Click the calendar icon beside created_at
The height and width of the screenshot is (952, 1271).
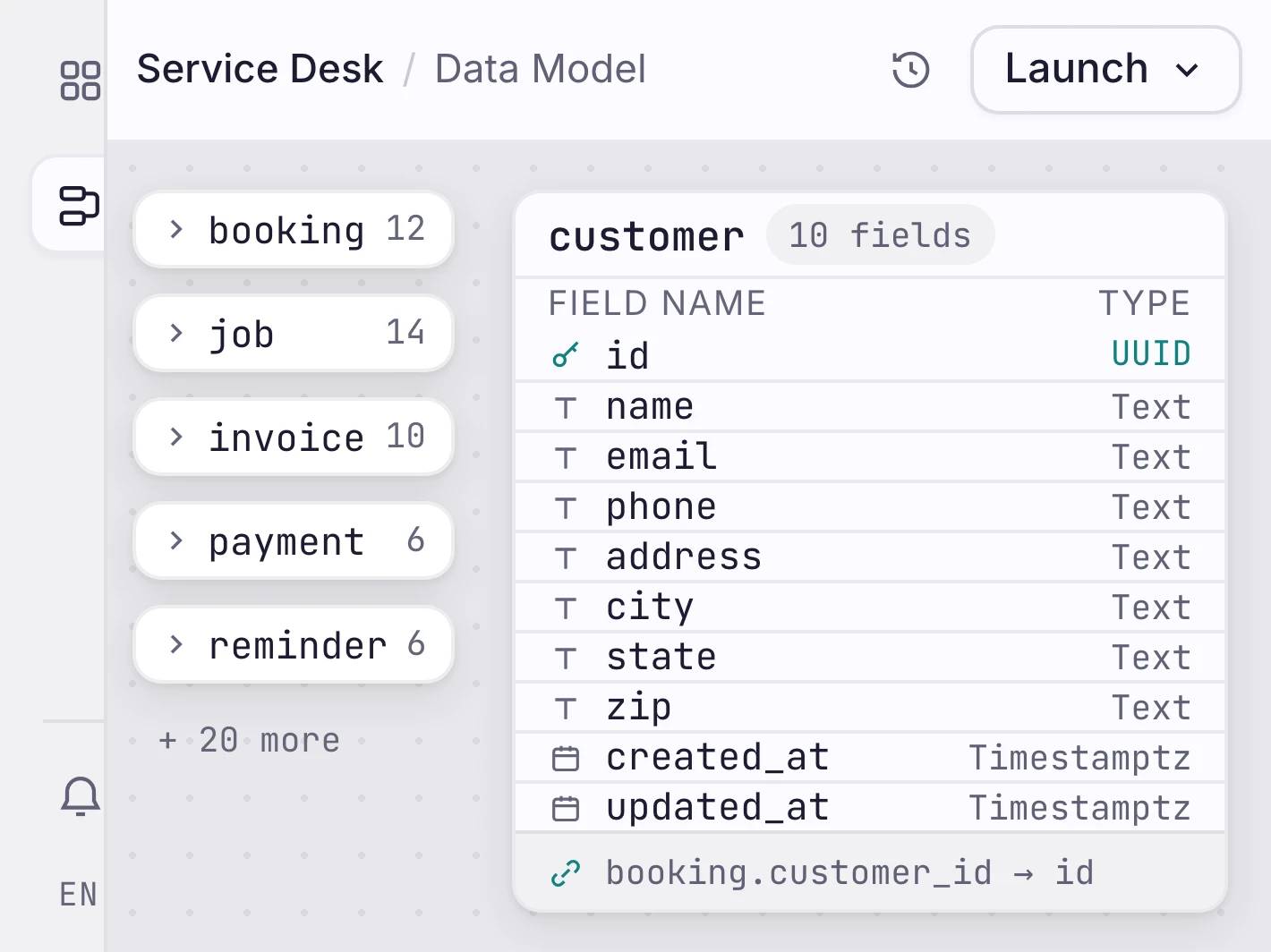[566, 759]
